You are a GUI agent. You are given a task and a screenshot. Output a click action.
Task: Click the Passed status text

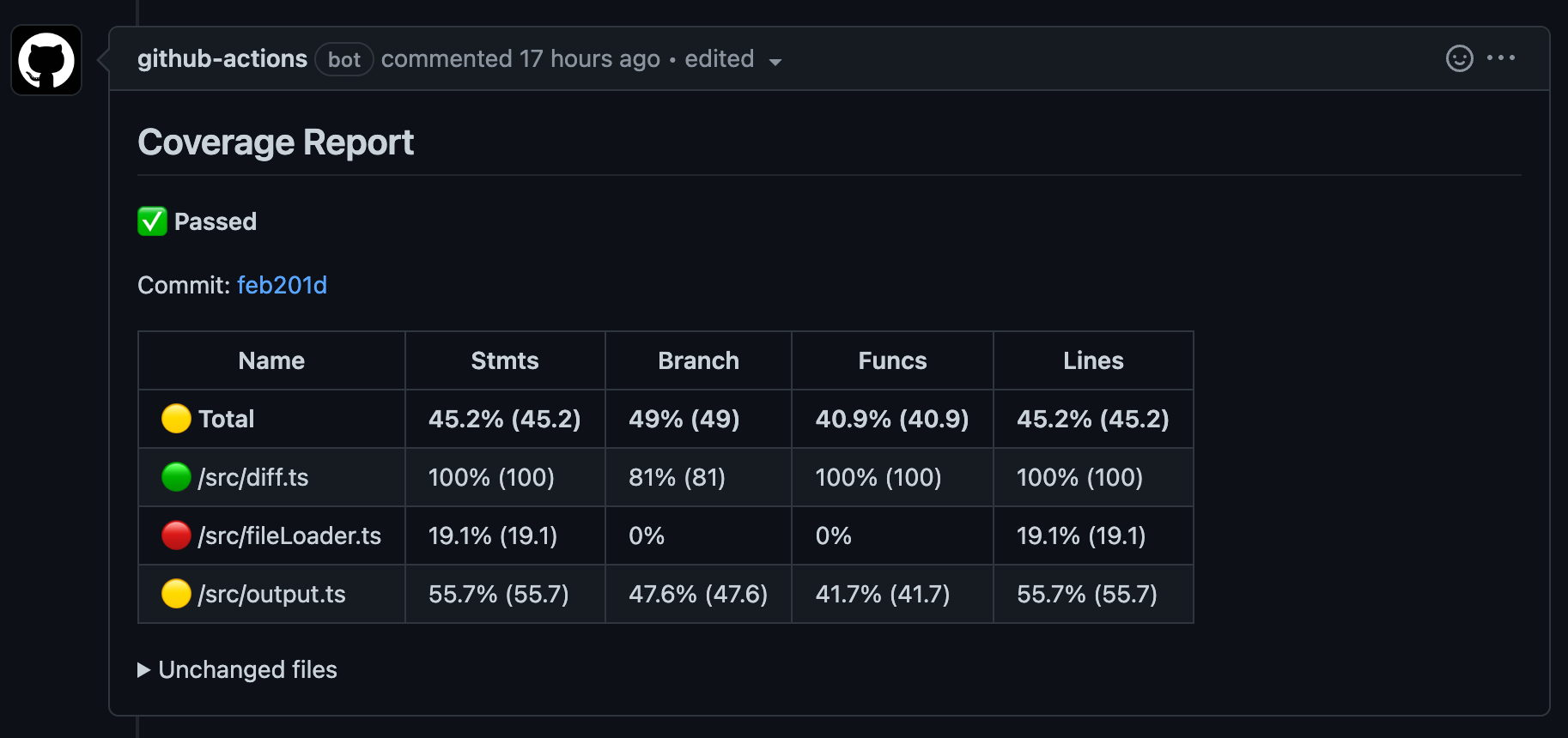tap(216, 221)
